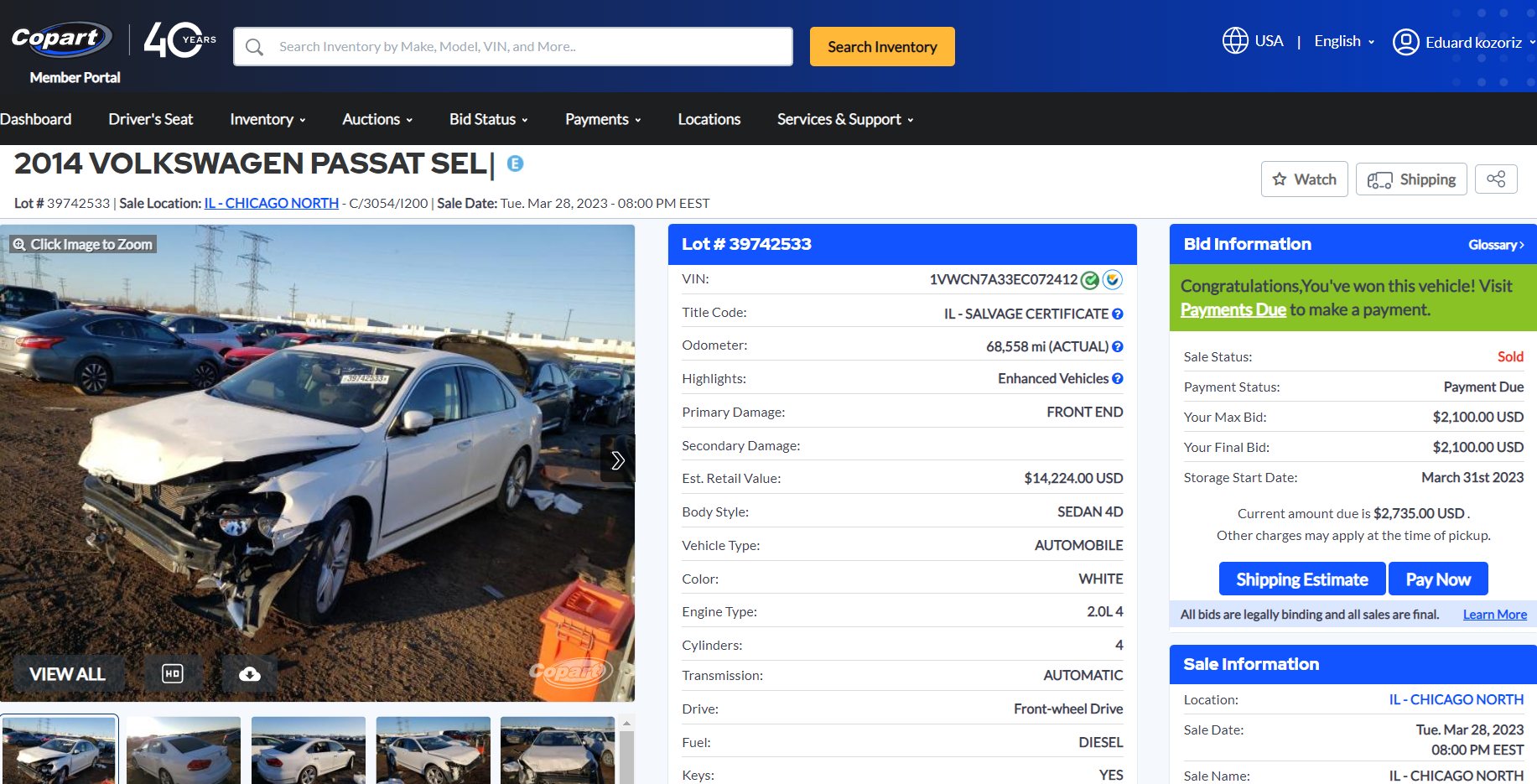Expand the Bid Status menu

point(489,119)
